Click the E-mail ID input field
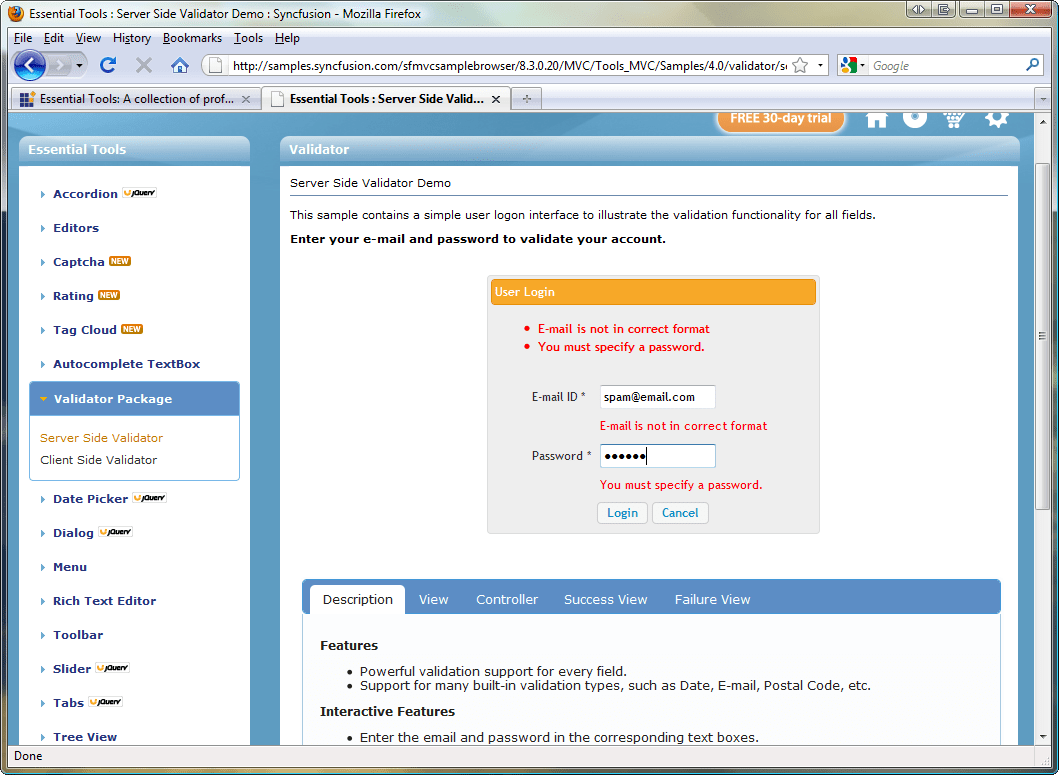Screen dimensions: 1059x775 point(657,397)
